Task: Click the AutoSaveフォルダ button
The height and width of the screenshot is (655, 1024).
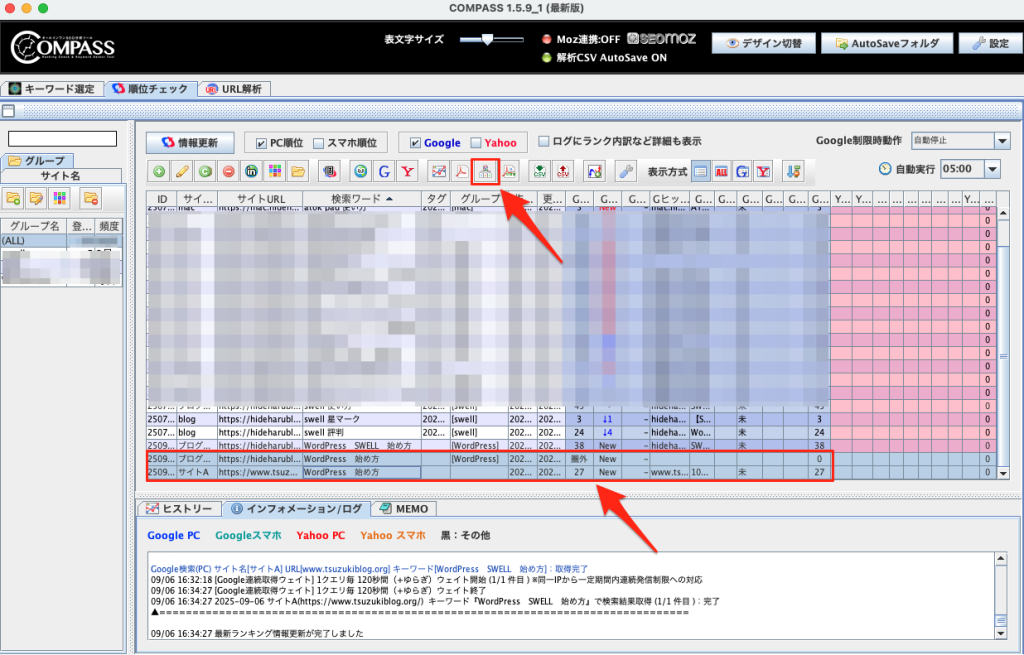Action: point(881,44)
